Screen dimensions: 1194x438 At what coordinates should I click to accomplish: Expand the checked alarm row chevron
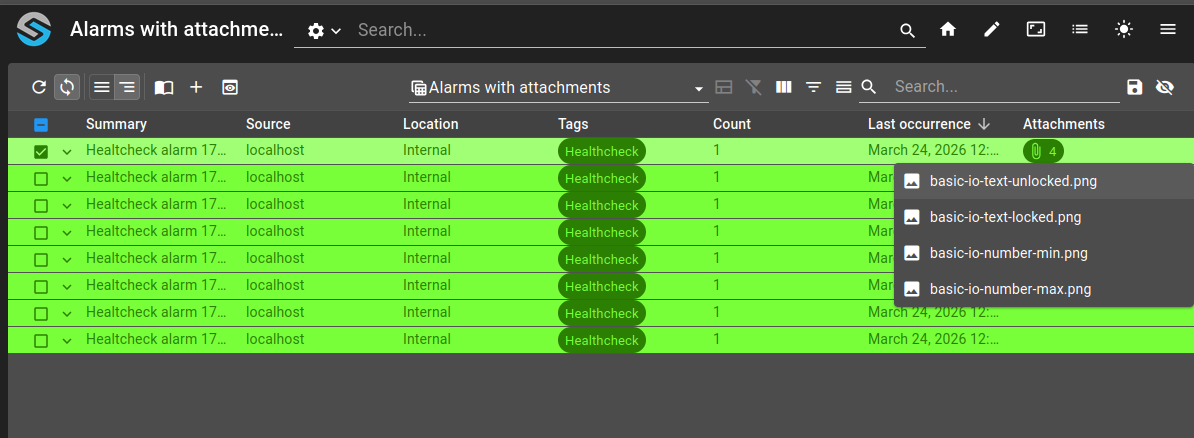click(x=67, y=152)
